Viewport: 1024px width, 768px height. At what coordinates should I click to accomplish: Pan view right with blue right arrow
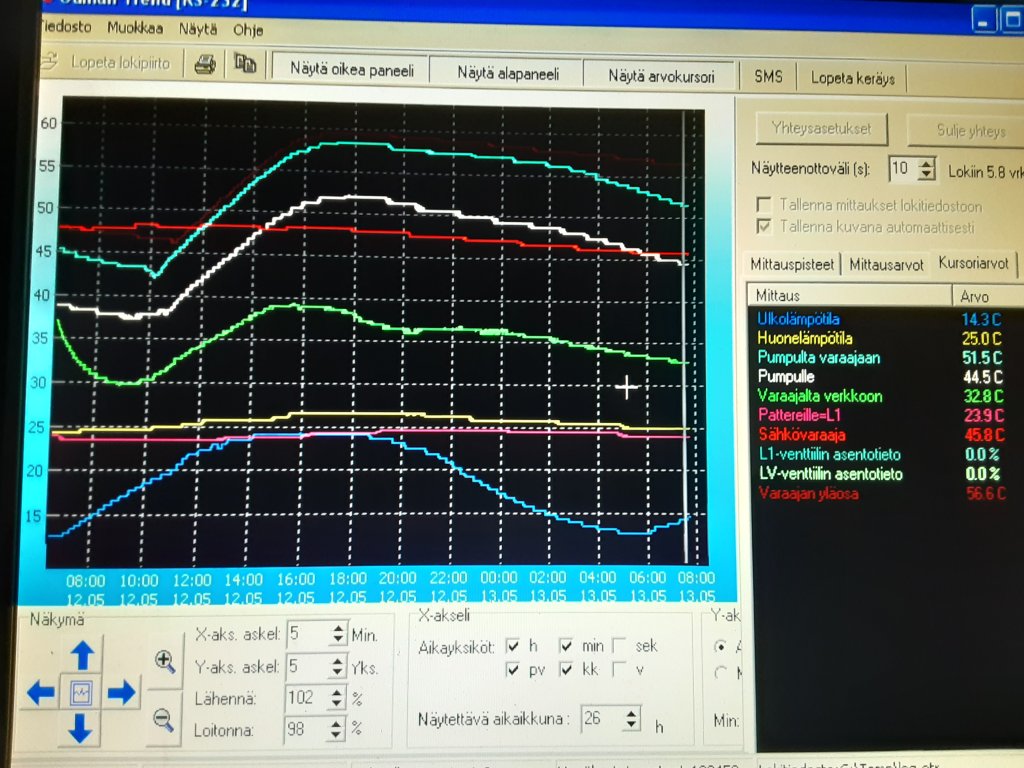tap(121, 692)
